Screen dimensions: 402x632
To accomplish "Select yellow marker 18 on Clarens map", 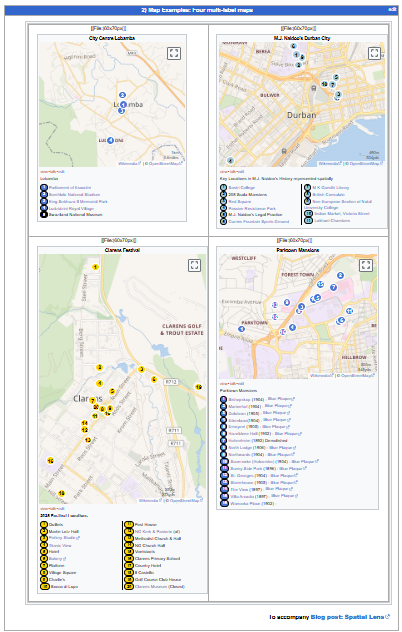I will click(x=61, y=493).
